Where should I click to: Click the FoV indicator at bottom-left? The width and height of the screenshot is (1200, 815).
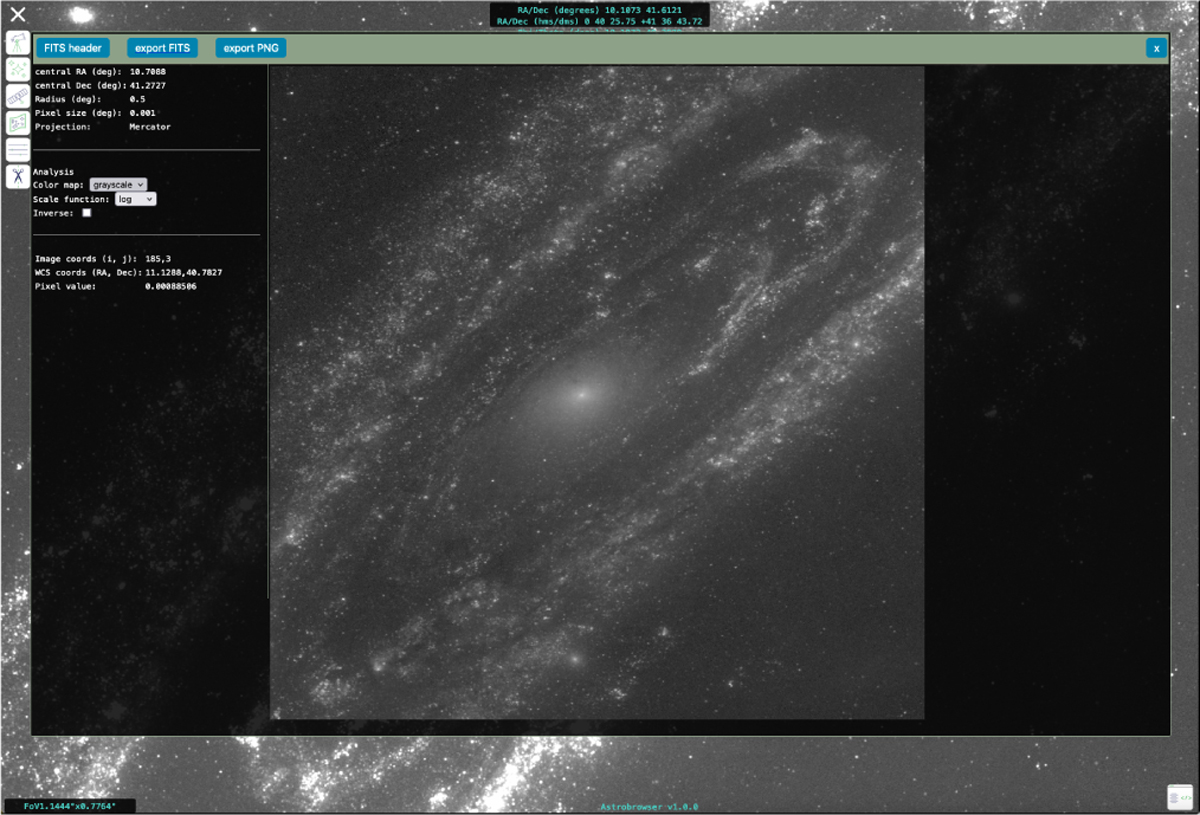pyautogui.click(x=70, y=806)
